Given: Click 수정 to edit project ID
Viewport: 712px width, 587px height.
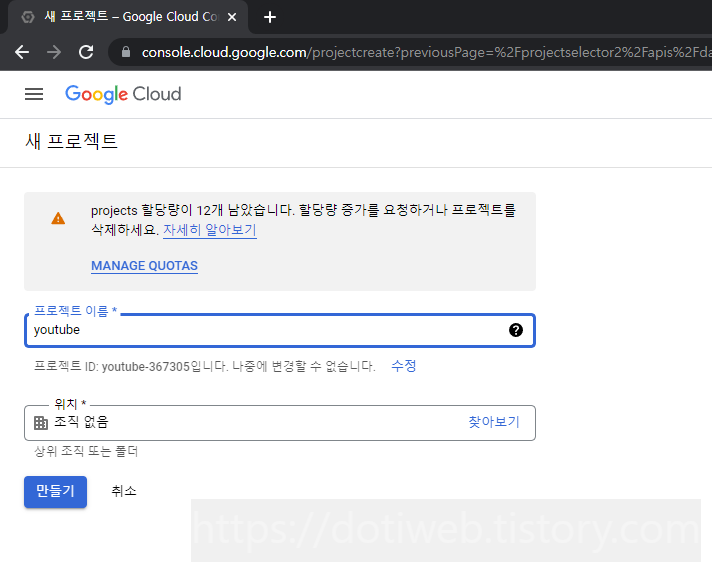Looking at the screenshot, I should 404,365.
